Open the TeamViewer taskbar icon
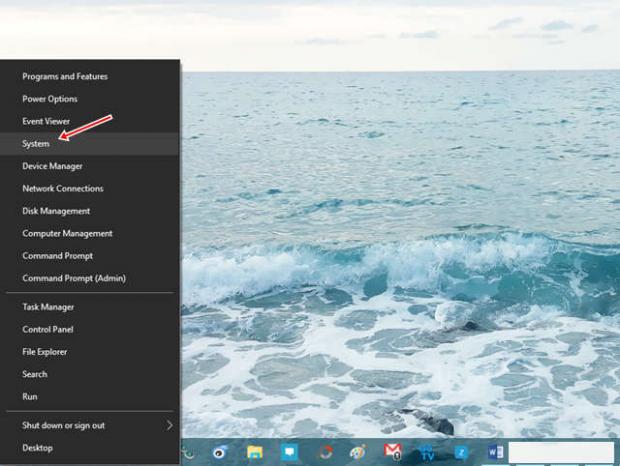The image size is (620, 466). point(427,452)
